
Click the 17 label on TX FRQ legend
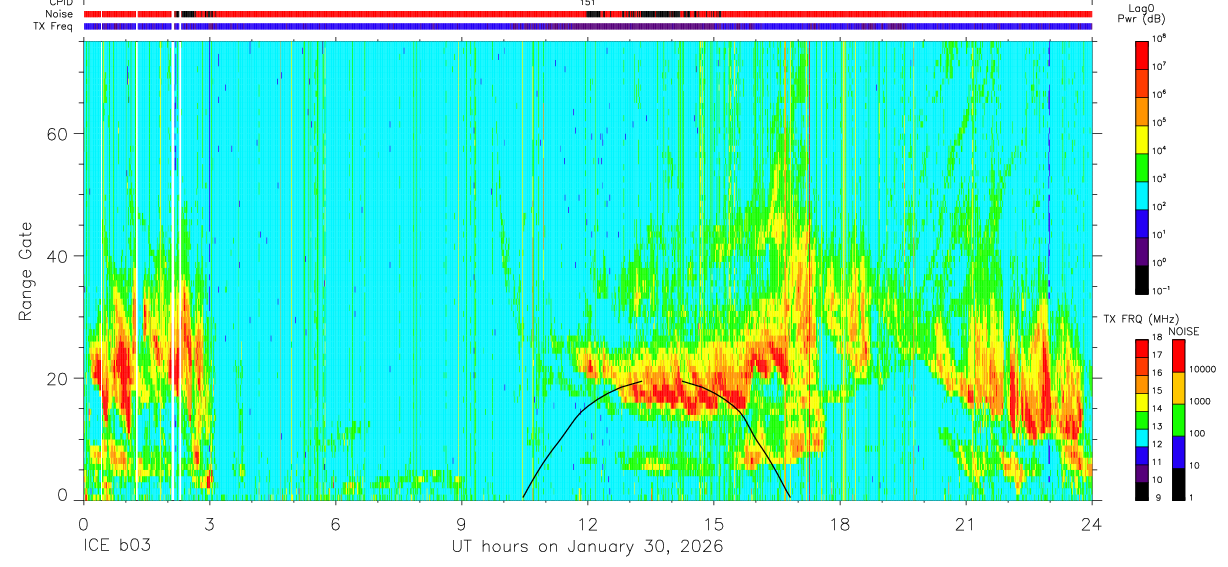[x=1158, y=357]
